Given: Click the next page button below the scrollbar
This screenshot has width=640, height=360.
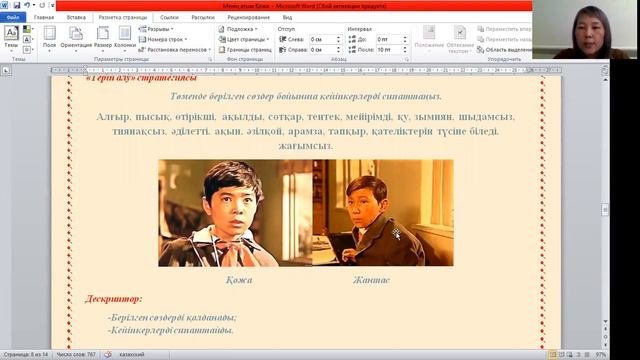Looking at the screenshot, I should pyautogui.click(x=605, y=345).
